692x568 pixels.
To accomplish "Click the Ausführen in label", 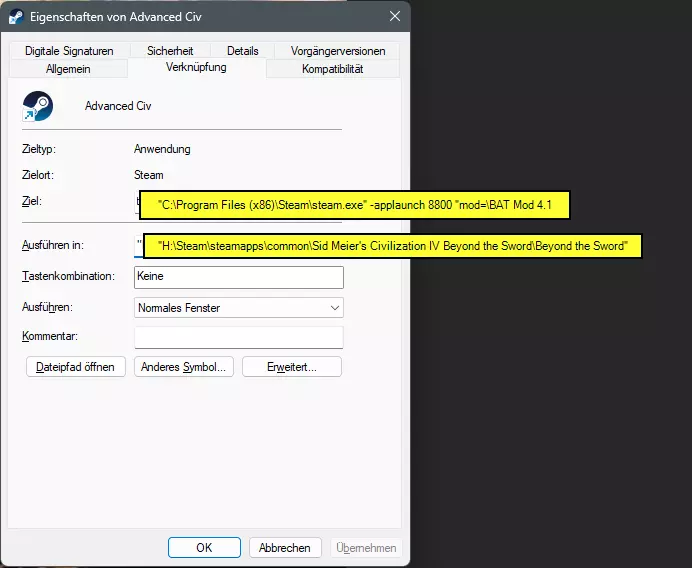I will [x=53, y=245].
